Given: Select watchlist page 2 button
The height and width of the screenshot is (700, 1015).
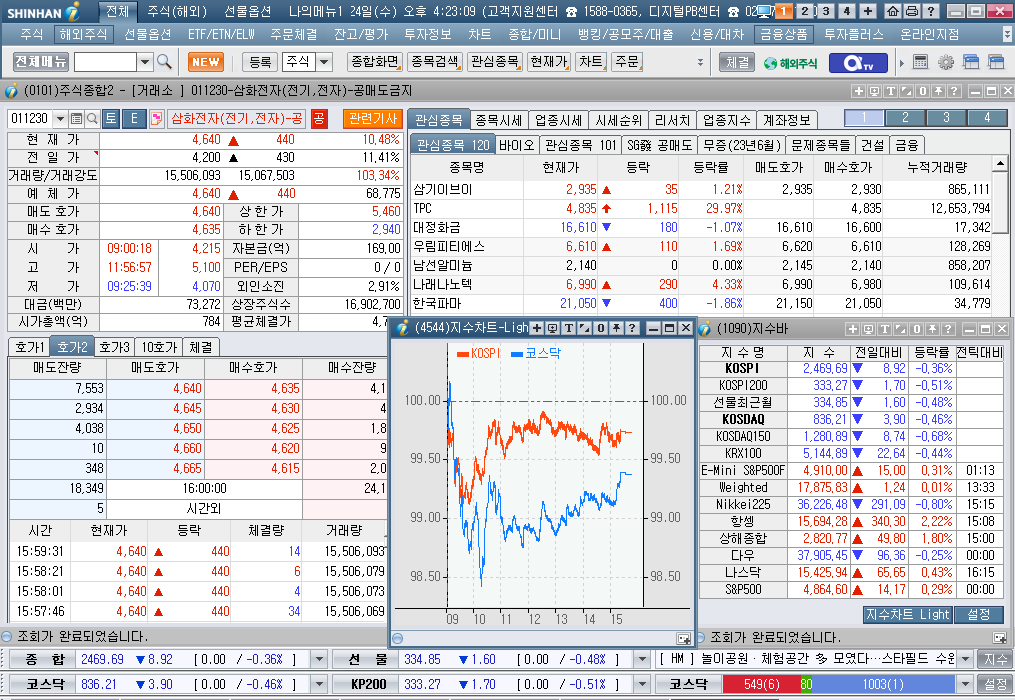Looking at the screenshot, I should 905,118.
